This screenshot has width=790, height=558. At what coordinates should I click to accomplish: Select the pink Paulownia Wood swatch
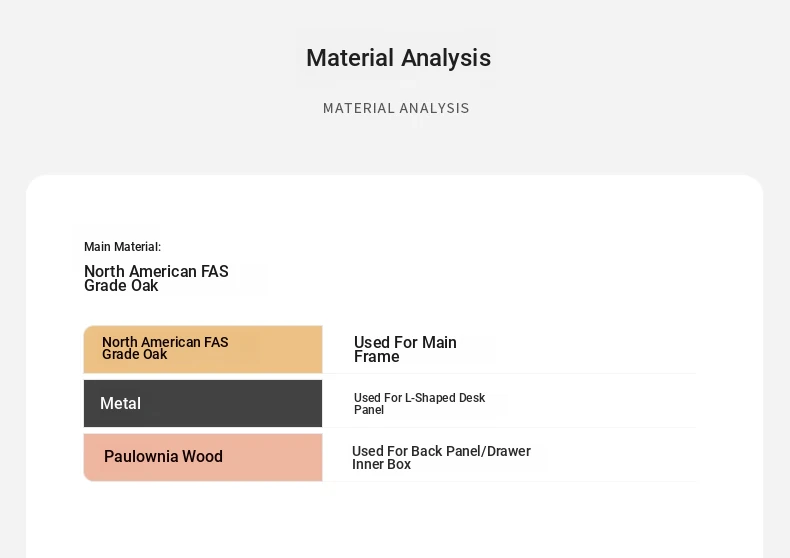pos(203,457)
